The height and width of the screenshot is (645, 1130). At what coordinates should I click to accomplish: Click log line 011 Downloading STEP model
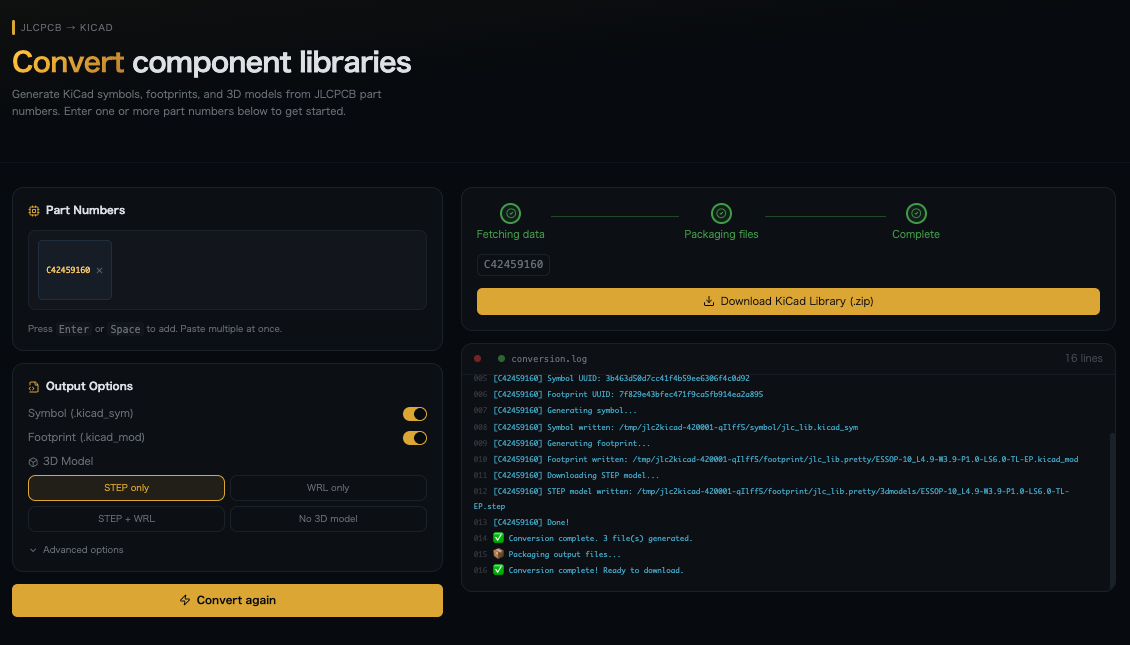pos(576,475)
